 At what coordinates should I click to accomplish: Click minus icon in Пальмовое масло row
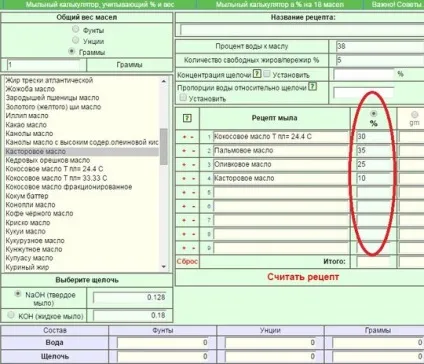[x=193, y=151]
